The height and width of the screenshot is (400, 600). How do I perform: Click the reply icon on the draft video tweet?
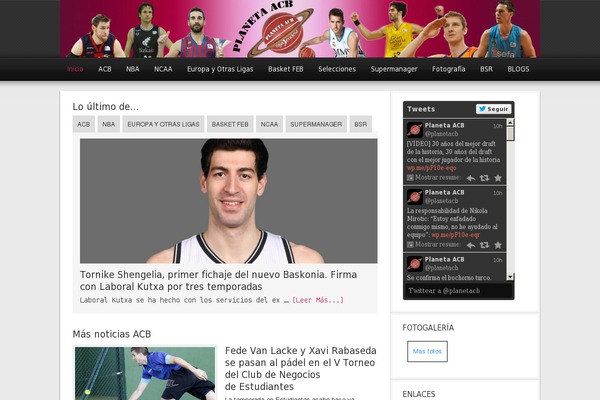tap(471, 178)
